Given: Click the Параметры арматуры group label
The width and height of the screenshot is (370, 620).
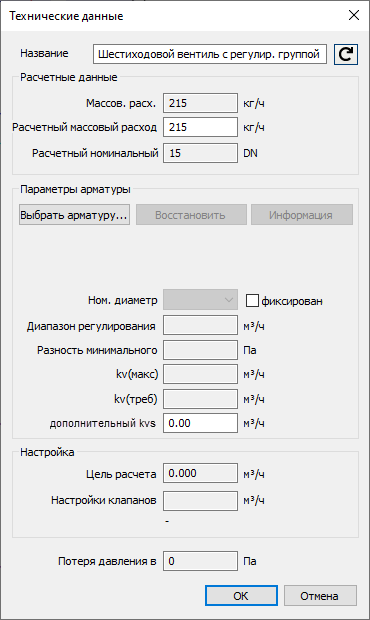Looking at the screenshot, I should tap(75, 189).
